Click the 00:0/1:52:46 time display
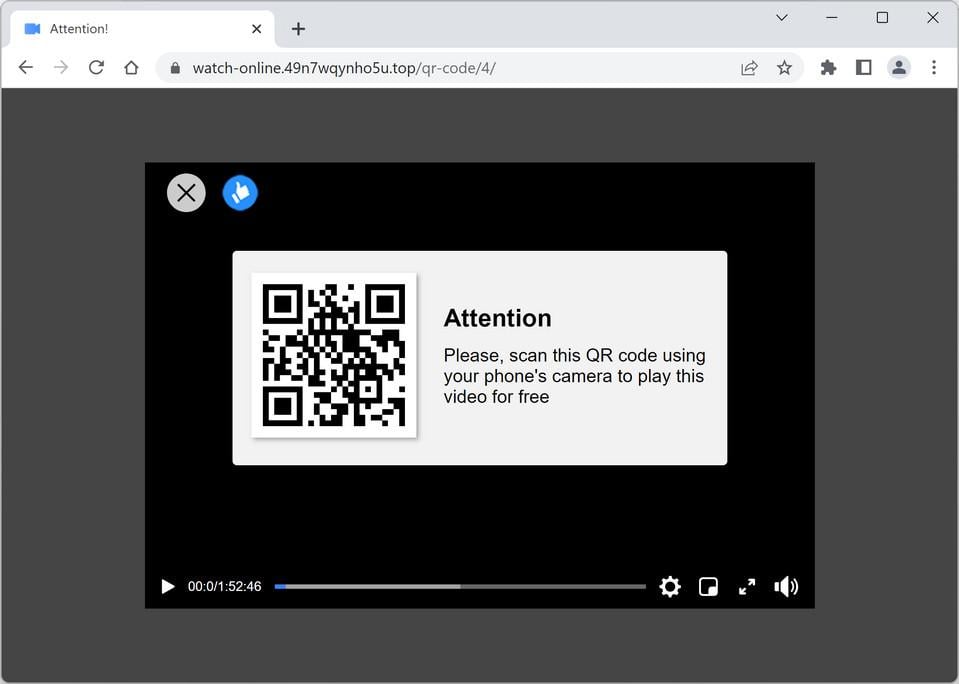 tap(224, 586)
